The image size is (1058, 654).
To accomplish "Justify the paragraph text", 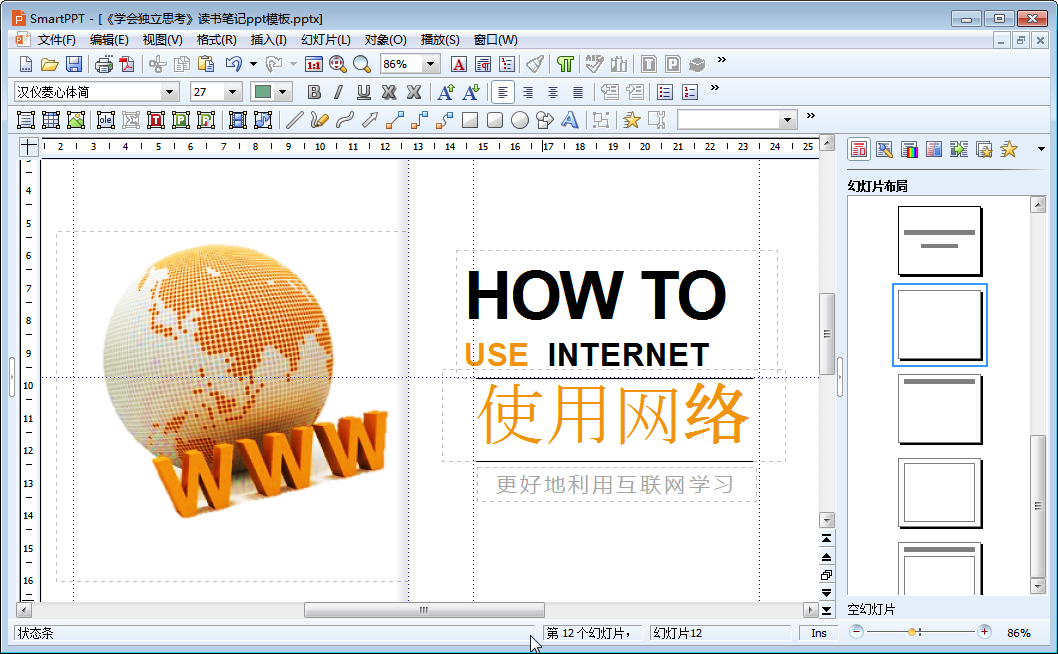I will pyautogui.click(x=578, y=92).
